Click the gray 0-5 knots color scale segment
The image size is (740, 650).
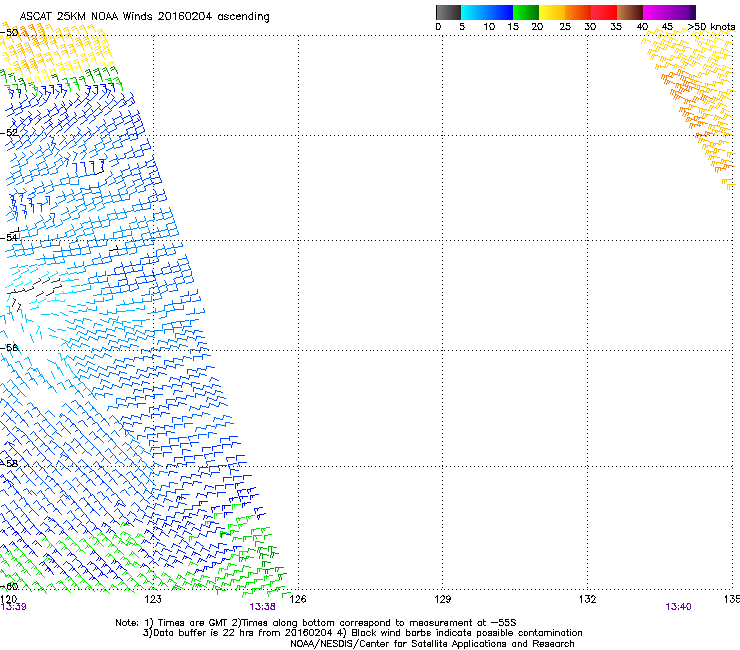(448, 12)
